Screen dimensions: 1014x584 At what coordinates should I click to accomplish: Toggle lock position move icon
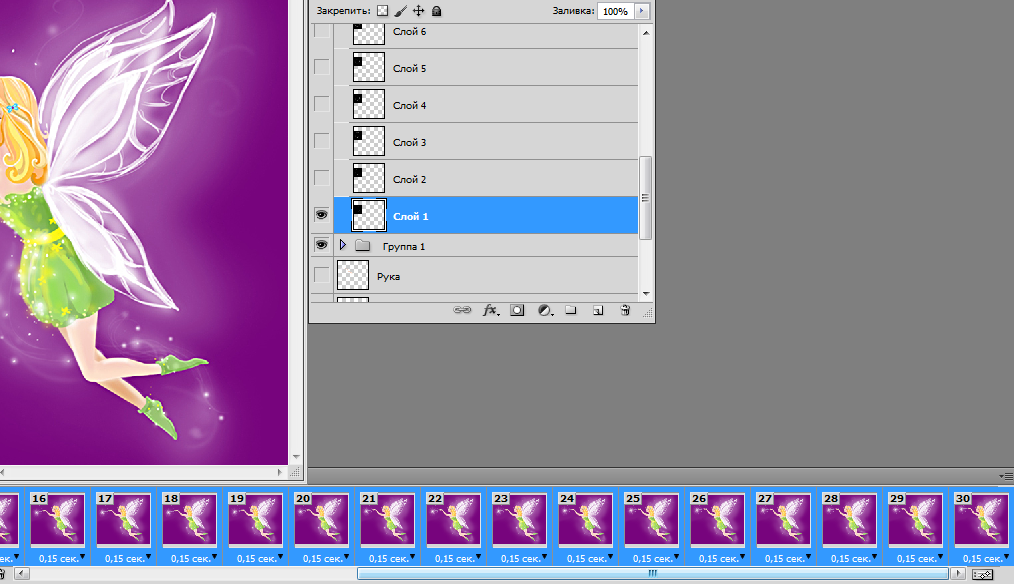point(418,11)
